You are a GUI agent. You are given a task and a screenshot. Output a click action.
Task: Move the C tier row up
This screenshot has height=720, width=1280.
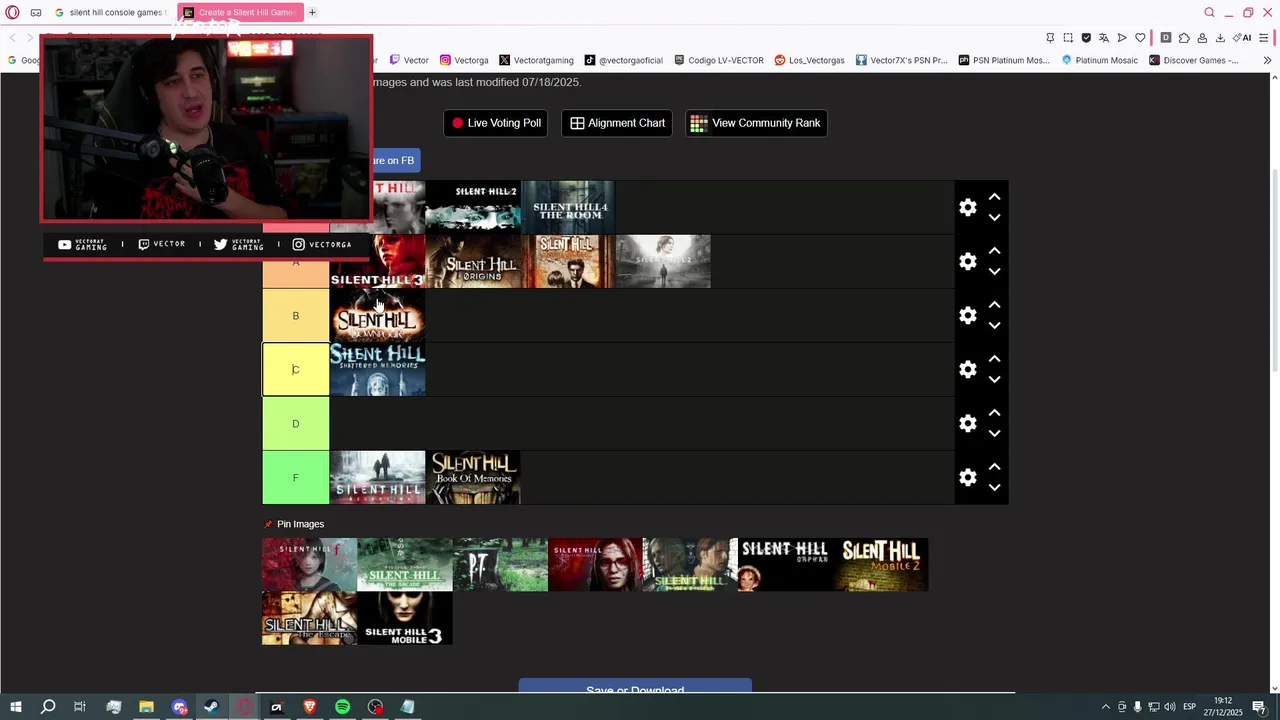tap(994, 359)
